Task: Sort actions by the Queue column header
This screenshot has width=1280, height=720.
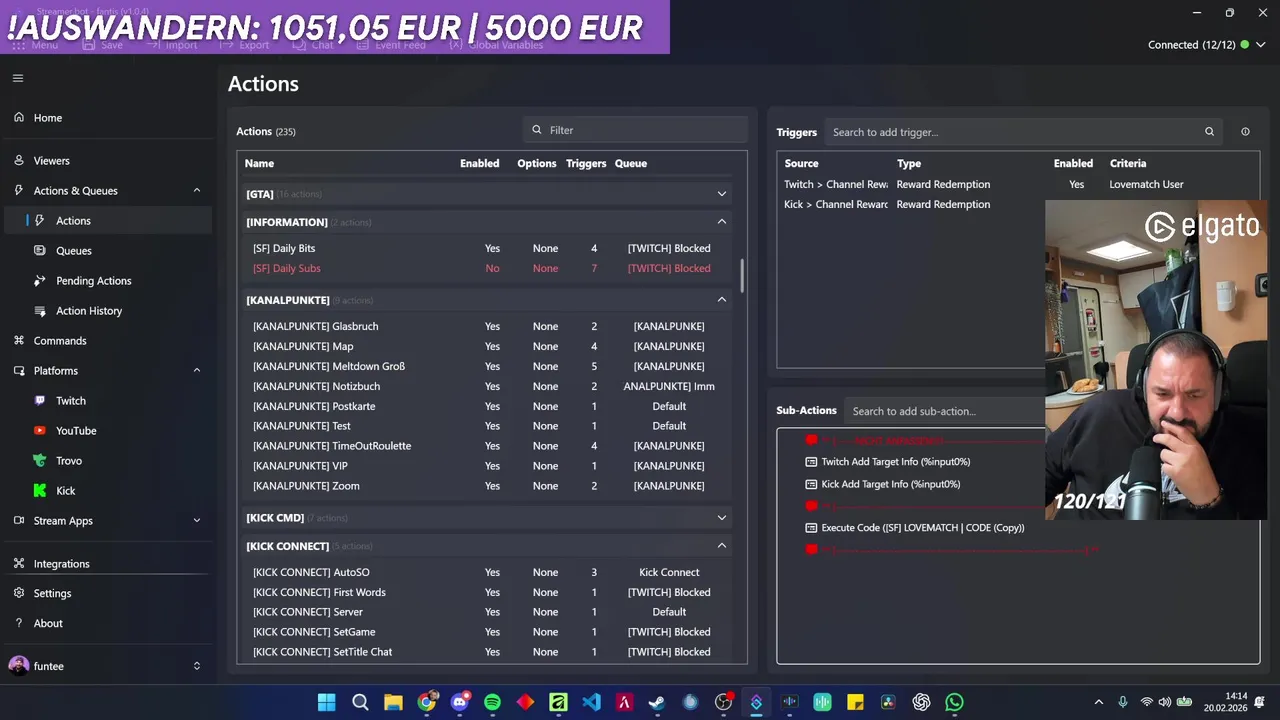Action: [631, 163]
